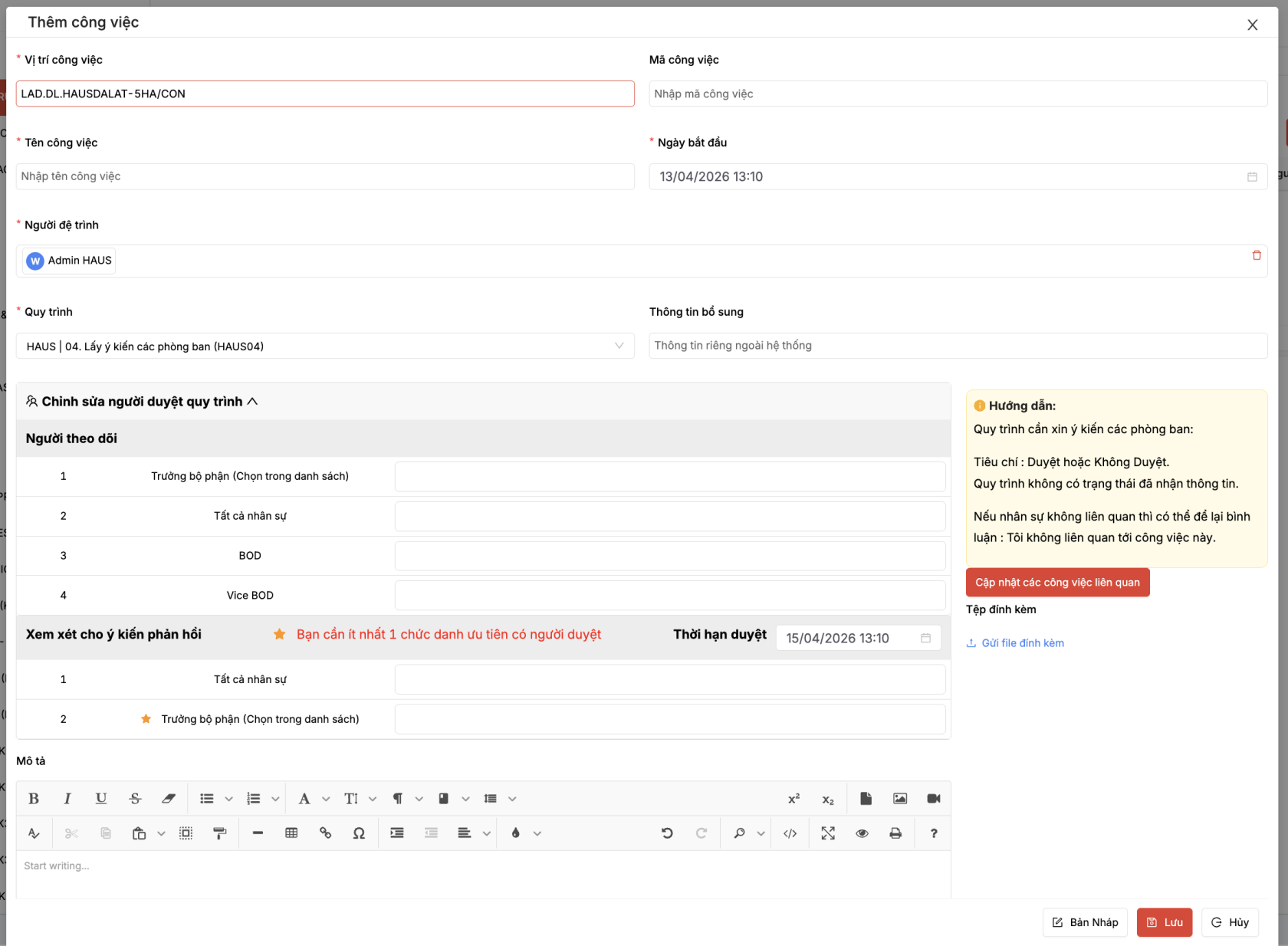Insert a special character (omega icon)
The width and height of the screenshot is (1288, 946).
359,833
